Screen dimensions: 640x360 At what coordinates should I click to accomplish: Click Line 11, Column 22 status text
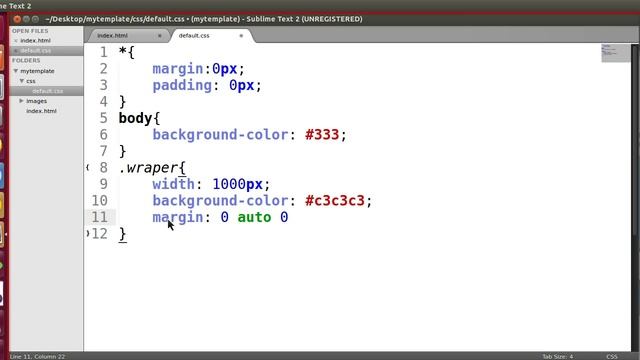(38, 357)
